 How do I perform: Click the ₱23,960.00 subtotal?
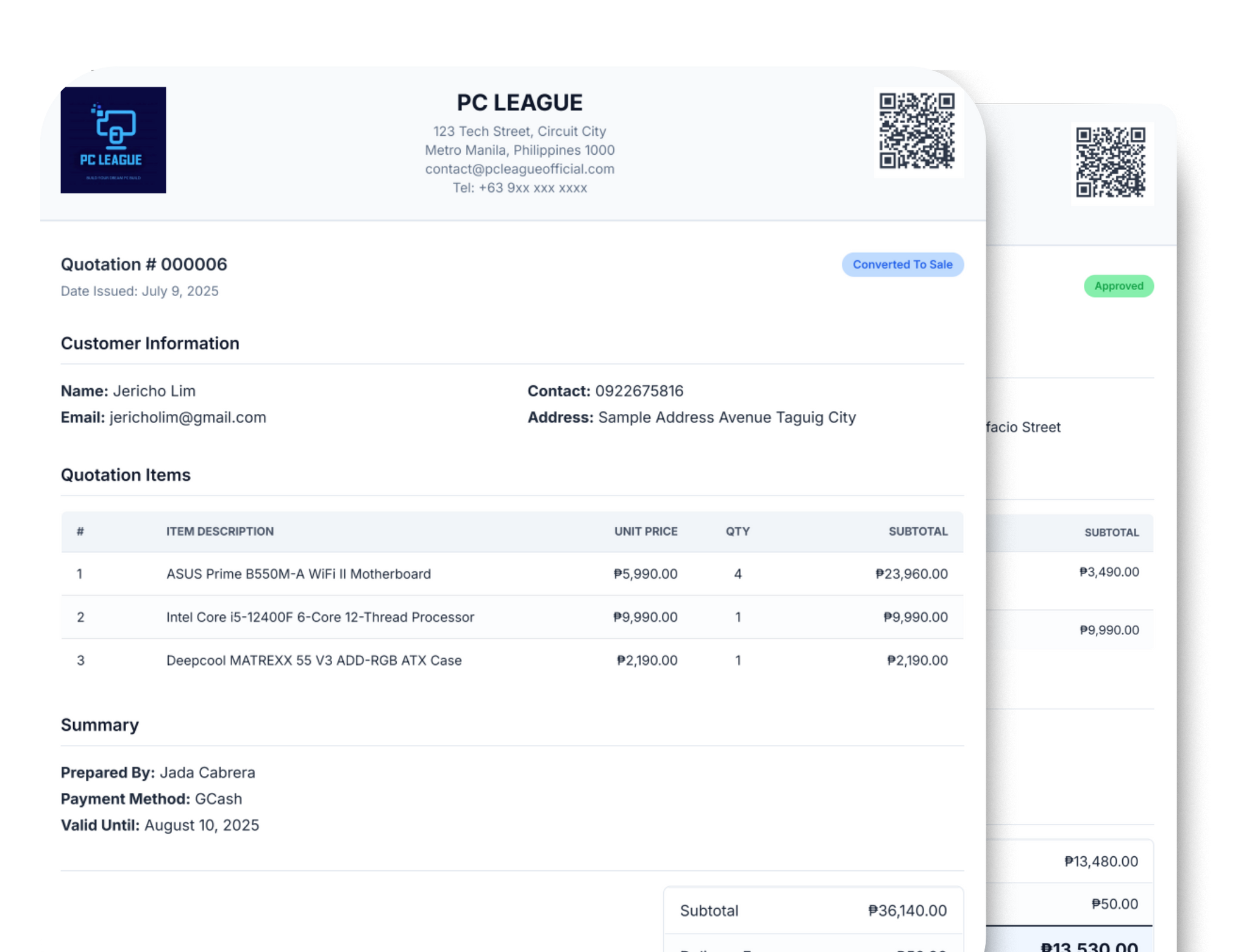coord(912,574)
